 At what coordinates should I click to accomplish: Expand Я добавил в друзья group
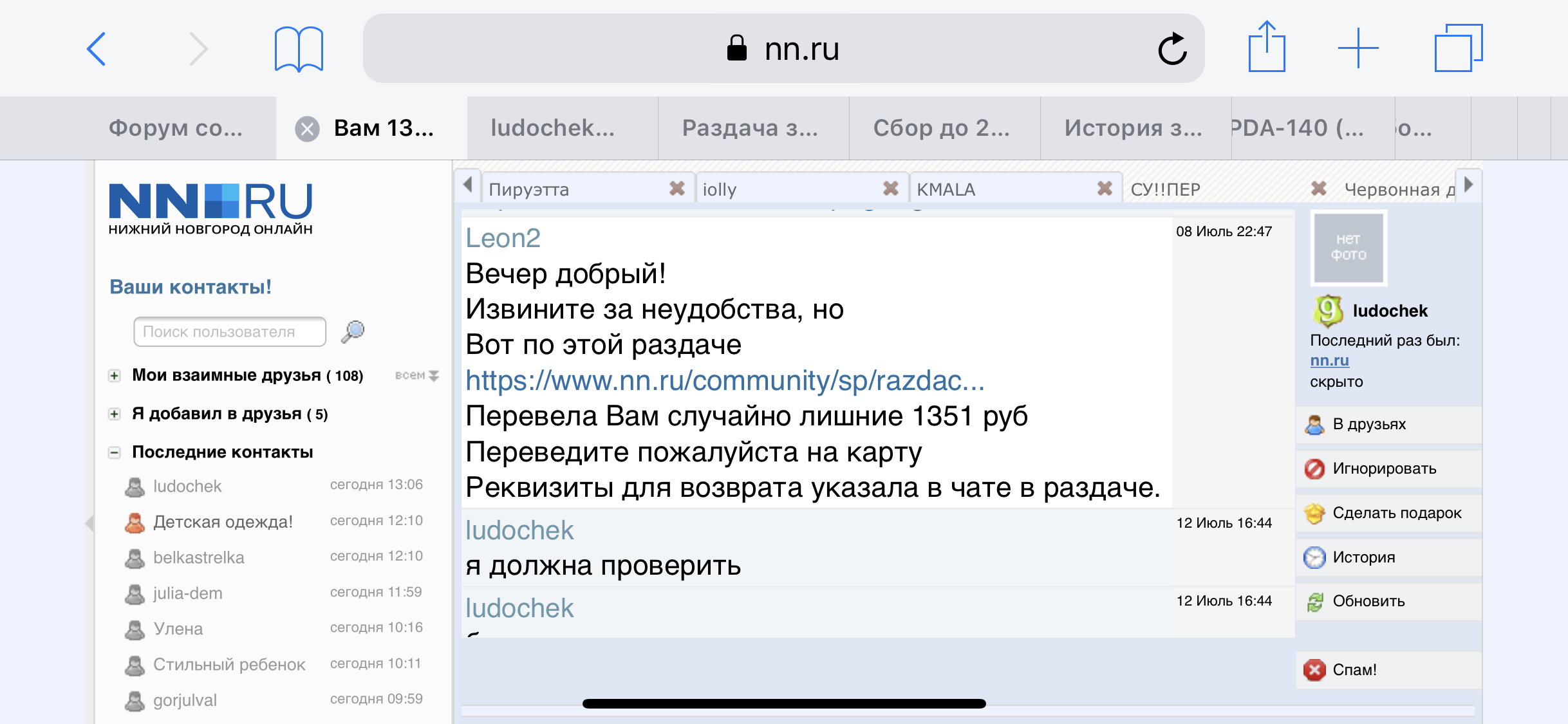[114, 414]
